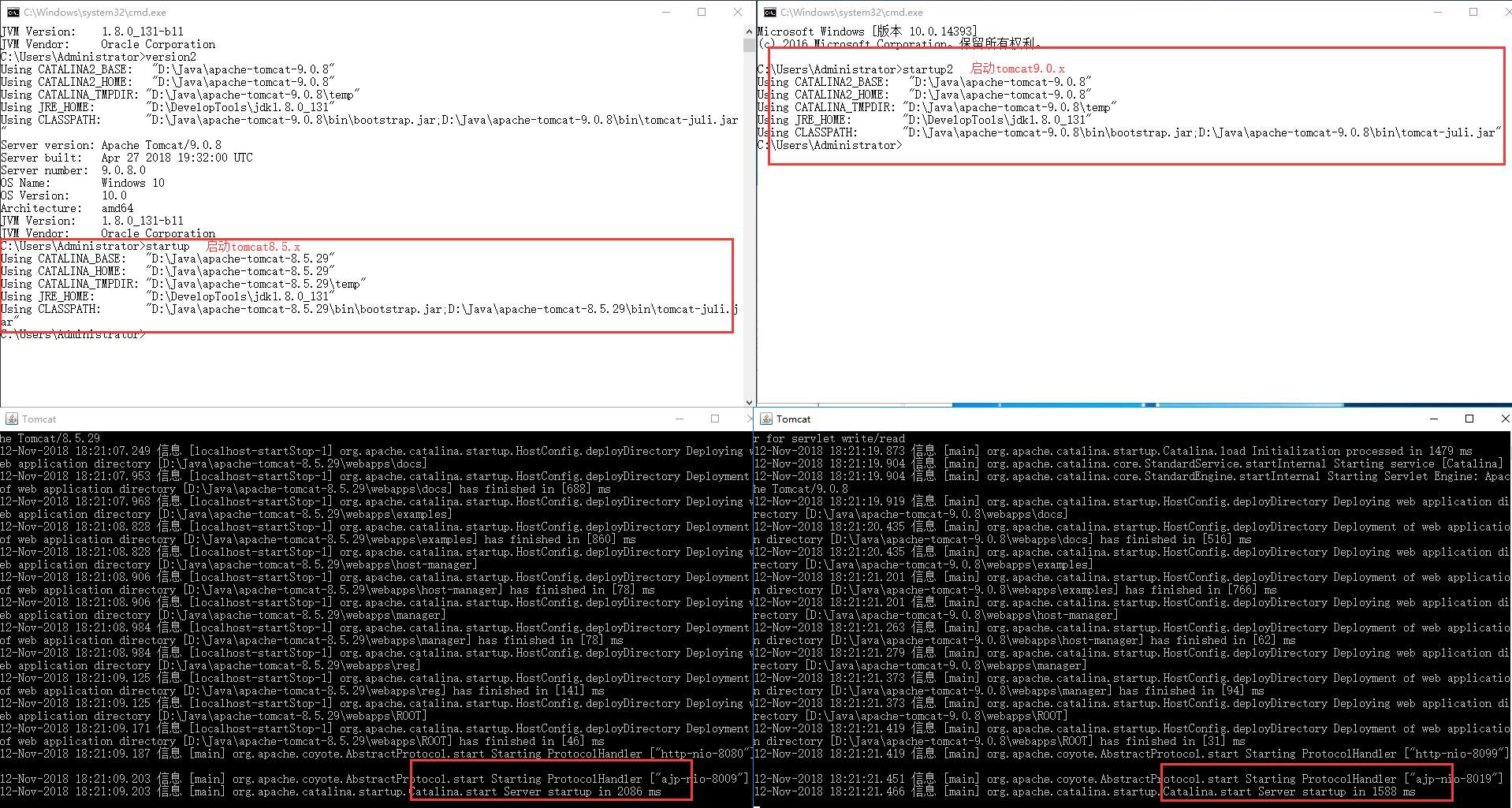The width and height of the screenshot is (1512, 808).
Task: Click the cmd icon in top-left window title bar
Action: pos(13,12)
